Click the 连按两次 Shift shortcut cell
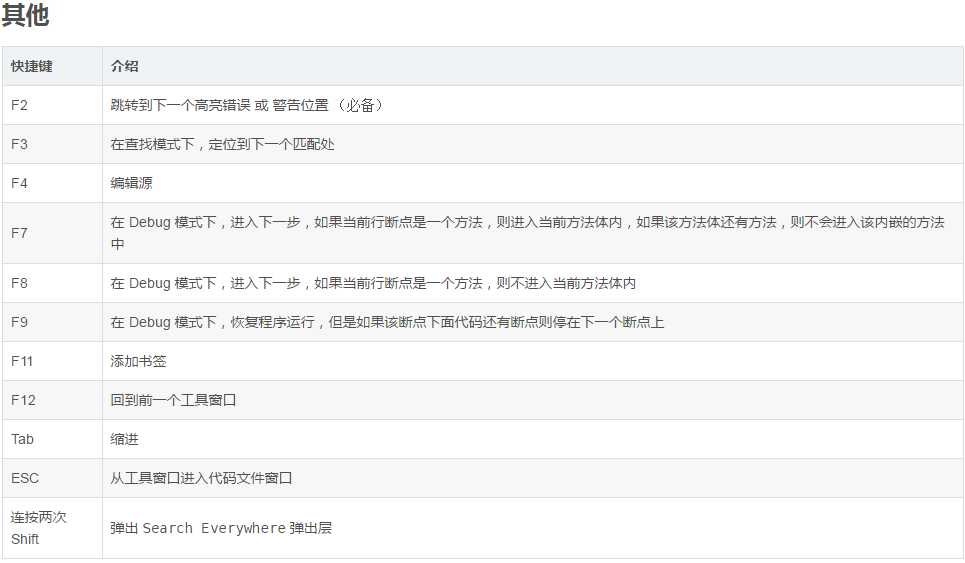Screen dimensions: 965x563 [x=38, y=528]
